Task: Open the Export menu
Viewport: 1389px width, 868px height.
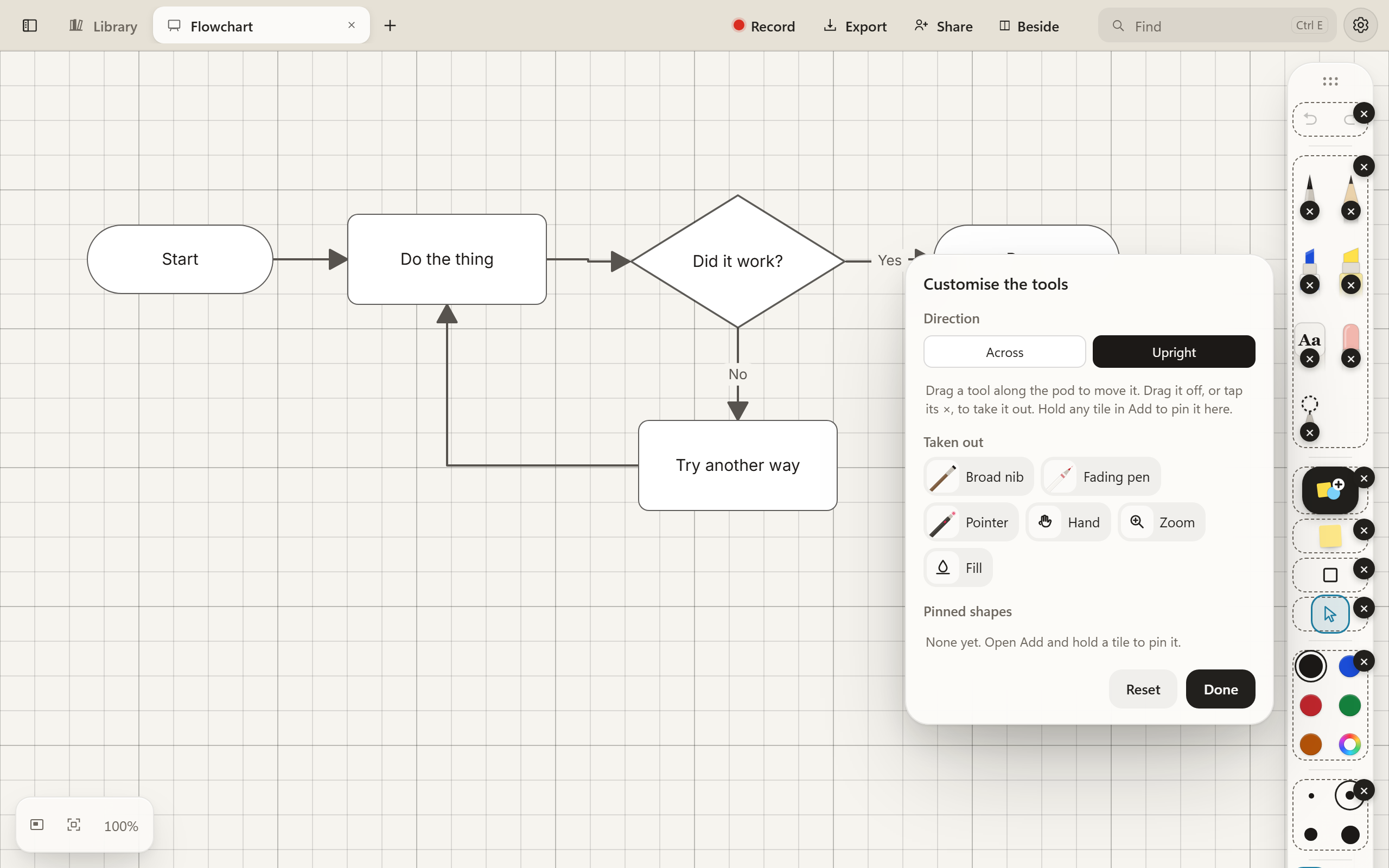Action: (x=855, y=26)
